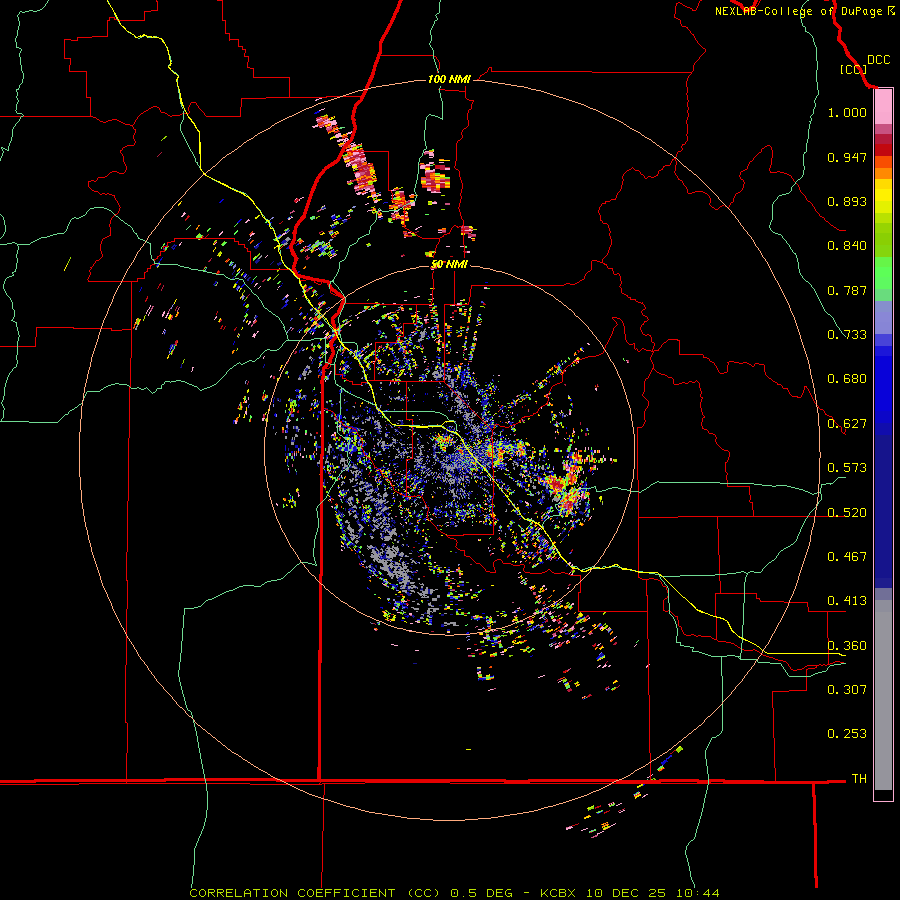Viewport: 900px width, 900px height.
Task: Click the [CC] label above the color scale
Action: coord(853,69)
